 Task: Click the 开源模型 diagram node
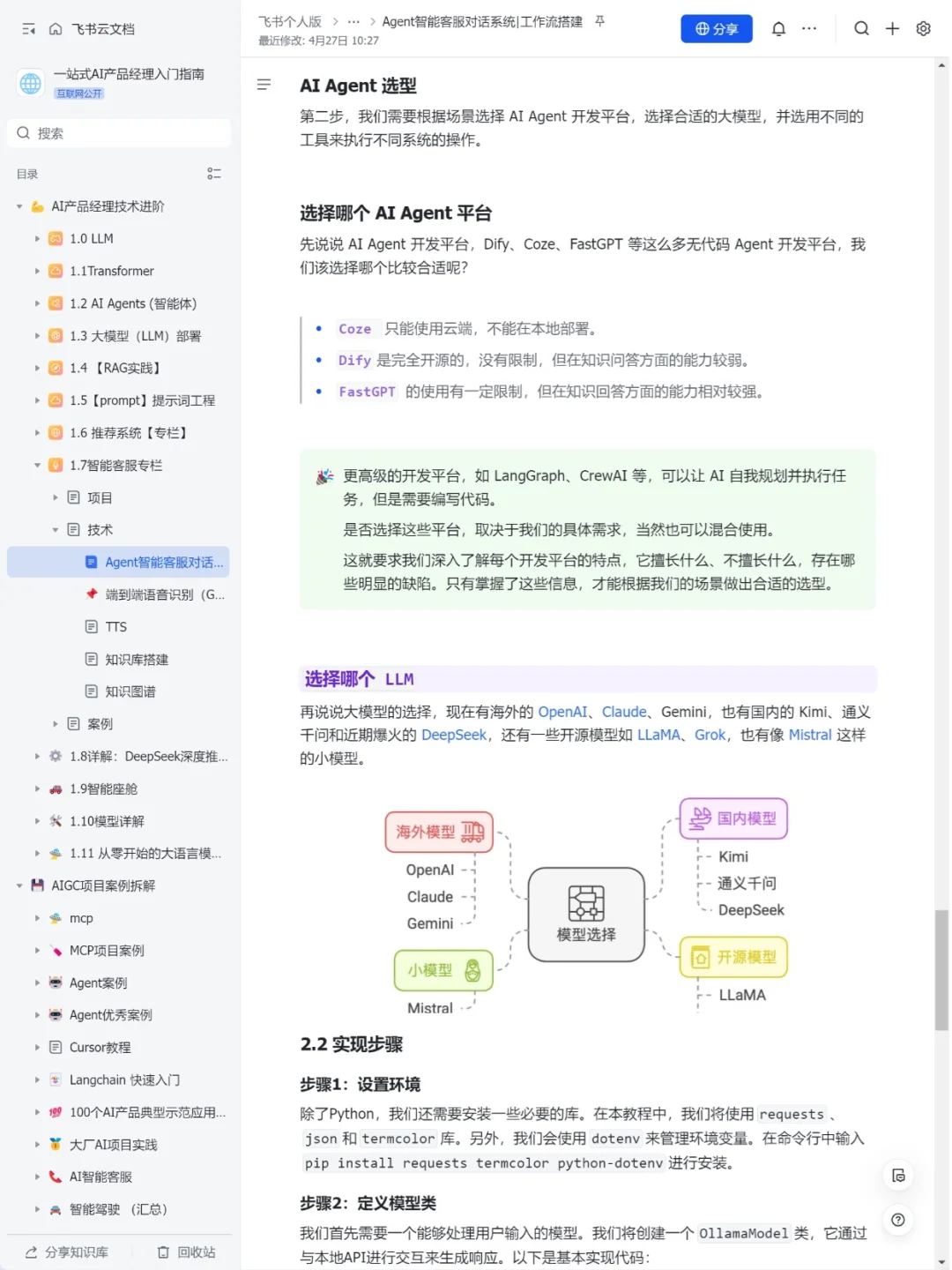point(733,958)
